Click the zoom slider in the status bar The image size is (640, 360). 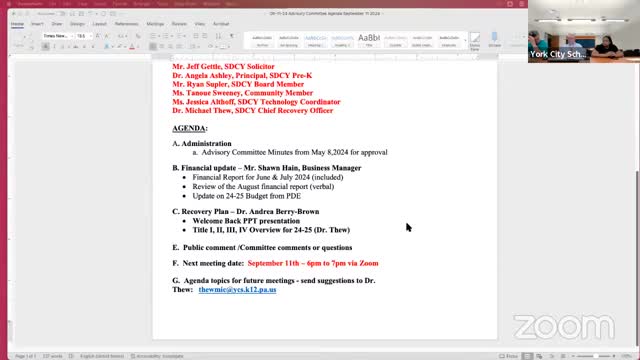click(x=593, y=356)
